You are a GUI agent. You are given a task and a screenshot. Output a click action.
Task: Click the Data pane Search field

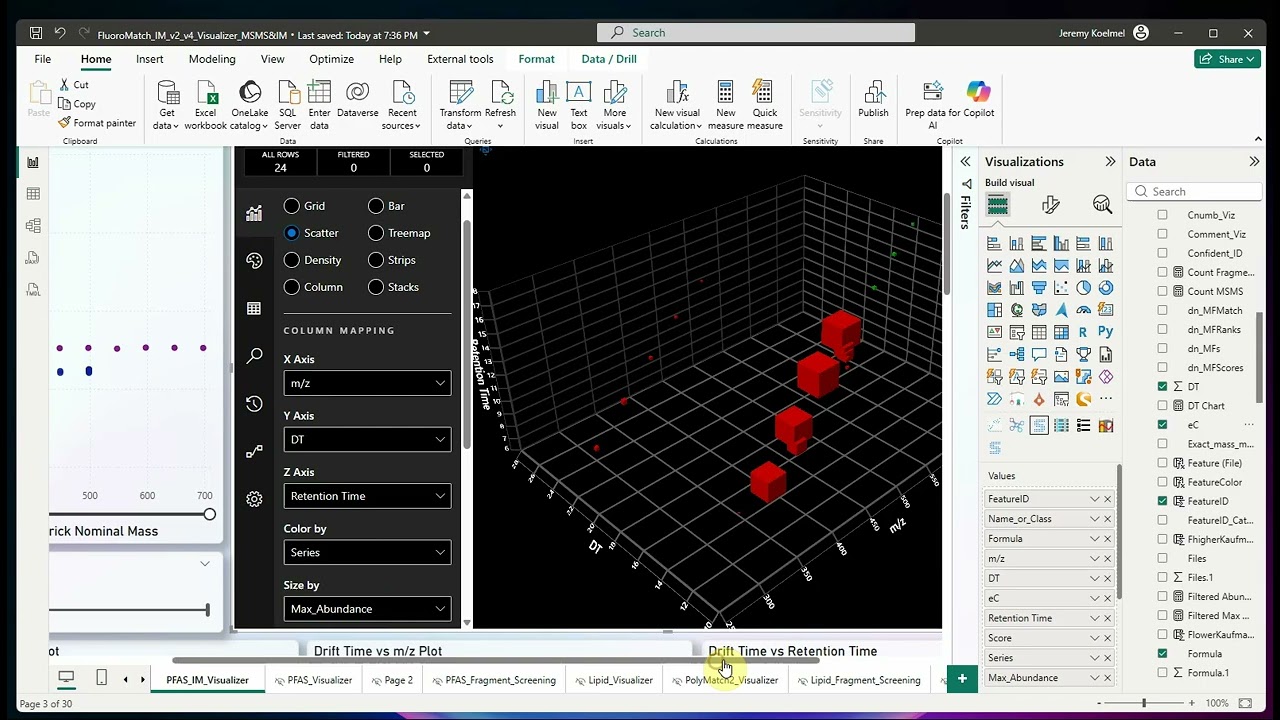click(1194, 192)
